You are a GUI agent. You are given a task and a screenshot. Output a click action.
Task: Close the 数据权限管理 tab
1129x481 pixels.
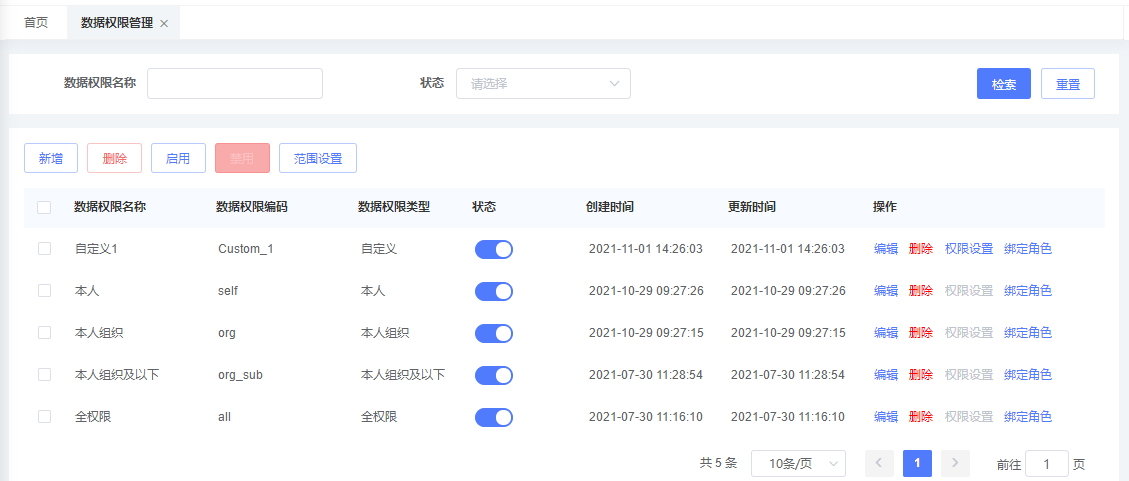tap(164, 23)
